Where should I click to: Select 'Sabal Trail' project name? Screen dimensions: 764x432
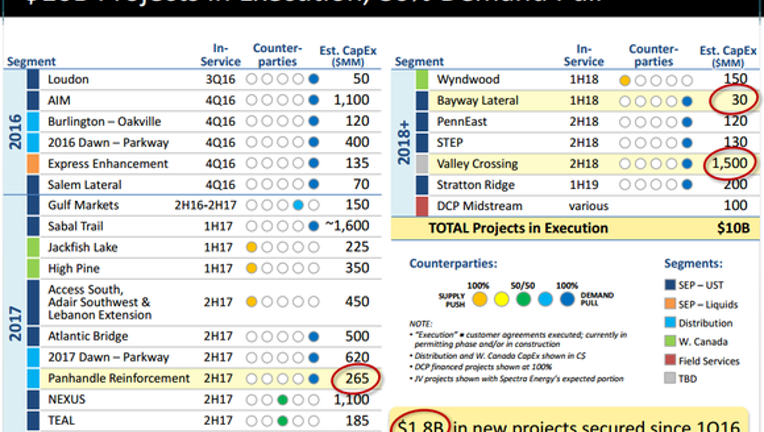coord(76,226)
